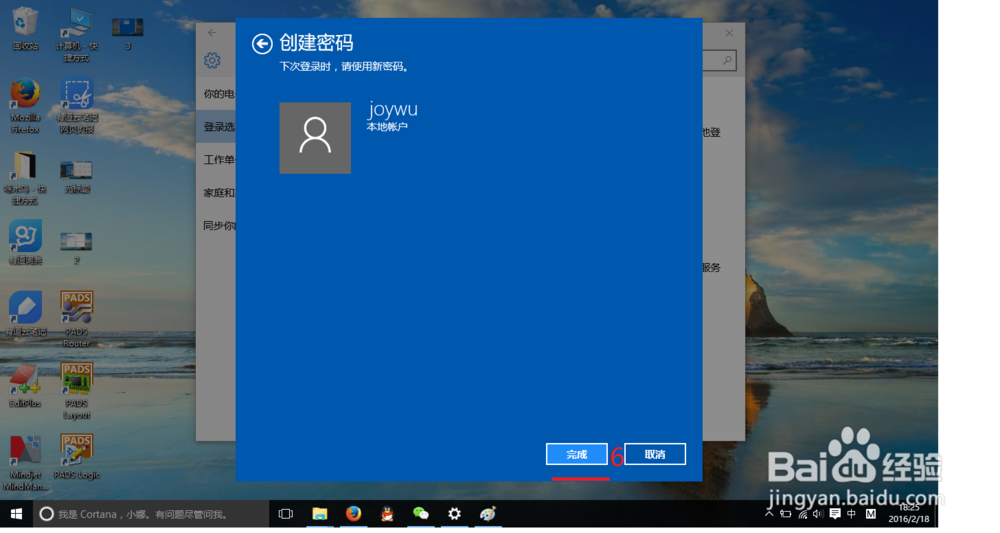Open Mozilla Firefox desktop shortcut
Image resolution: width=1000 pixels, height=533 pixels.
click(x=25, y=105)
